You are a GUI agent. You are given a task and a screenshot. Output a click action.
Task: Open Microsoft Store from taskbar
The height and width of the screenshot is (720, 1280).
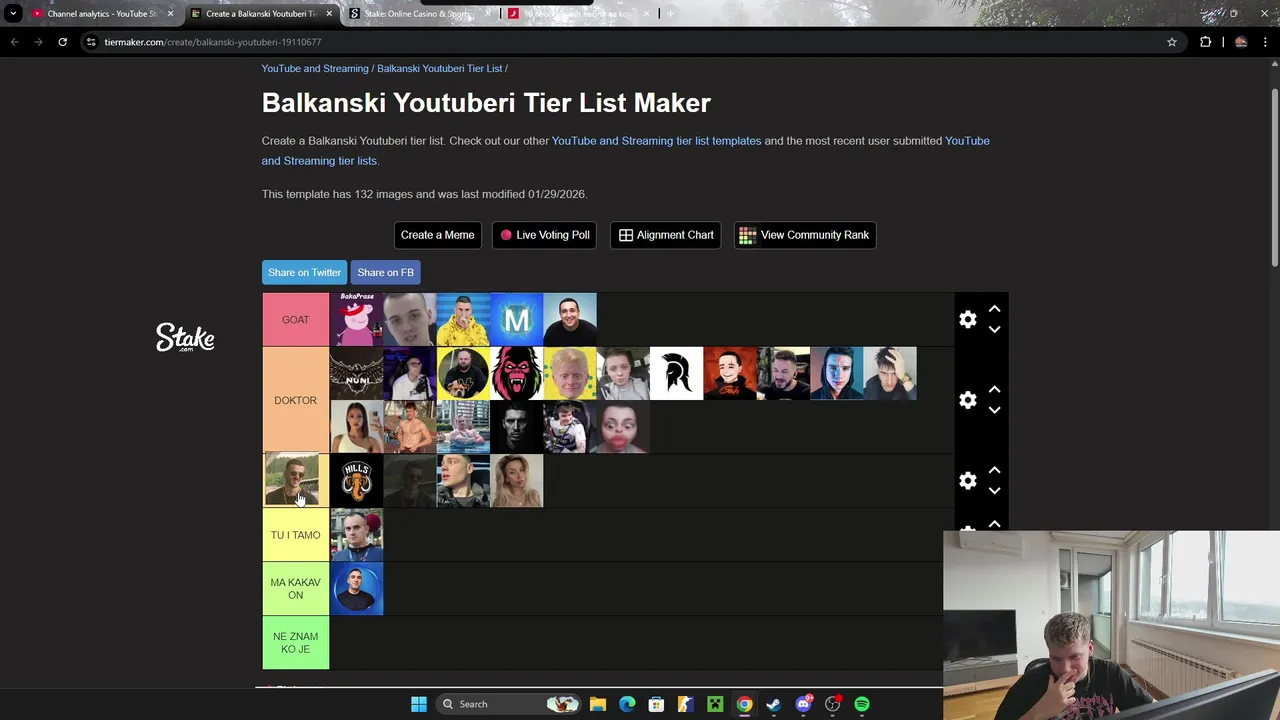(x=656, y=704)
